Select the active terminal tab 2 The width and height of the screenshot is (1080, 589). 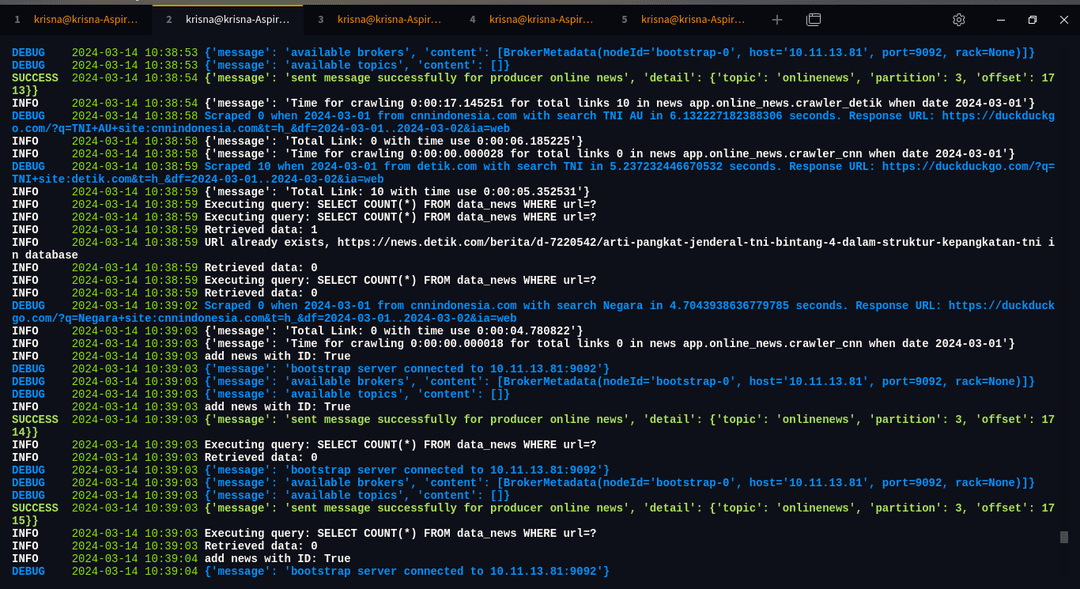click(229, 19)
